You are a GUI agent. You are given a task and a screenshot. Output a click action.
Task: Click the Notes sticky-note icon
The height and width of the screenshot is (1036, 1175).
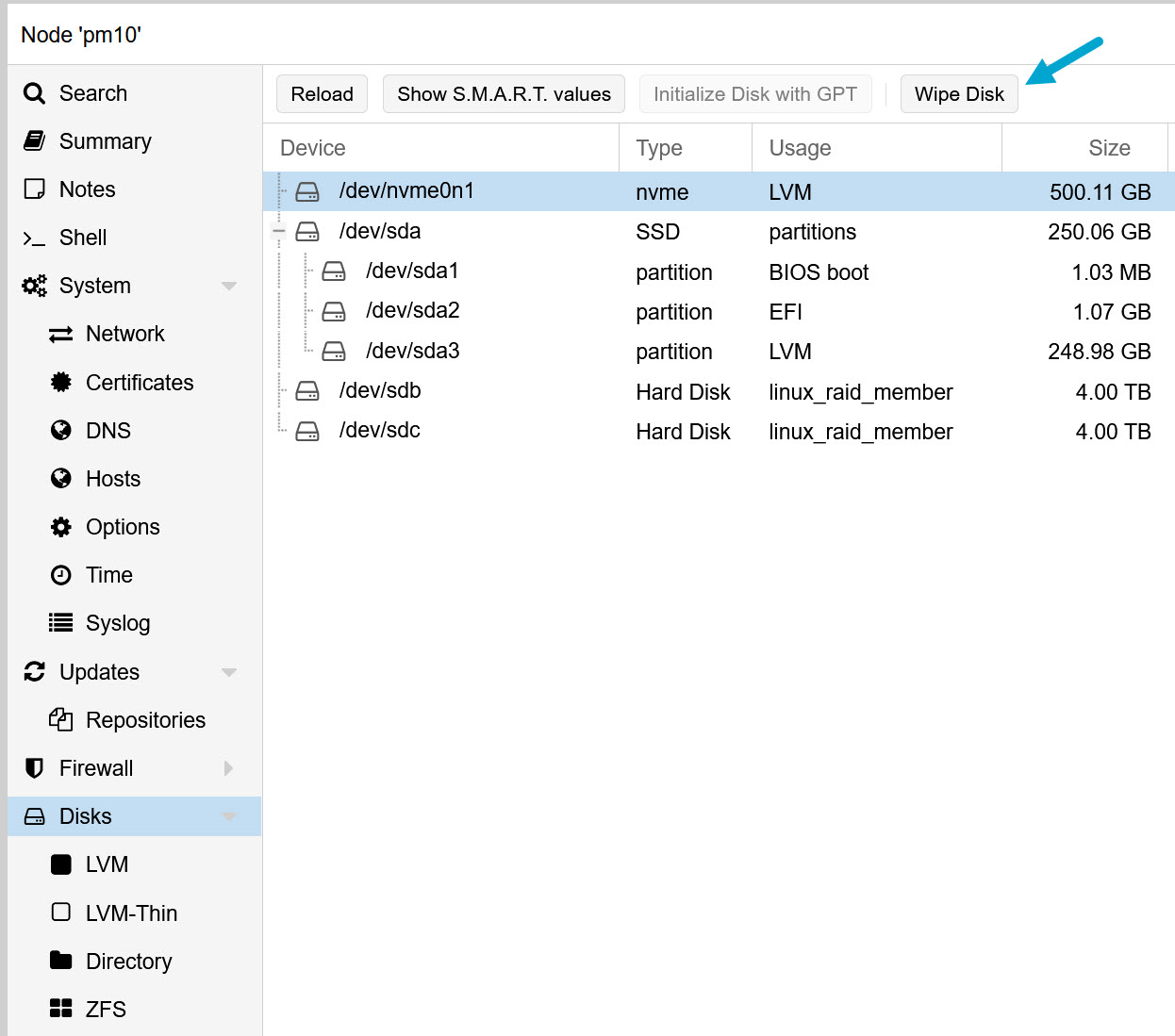point(34,189)
